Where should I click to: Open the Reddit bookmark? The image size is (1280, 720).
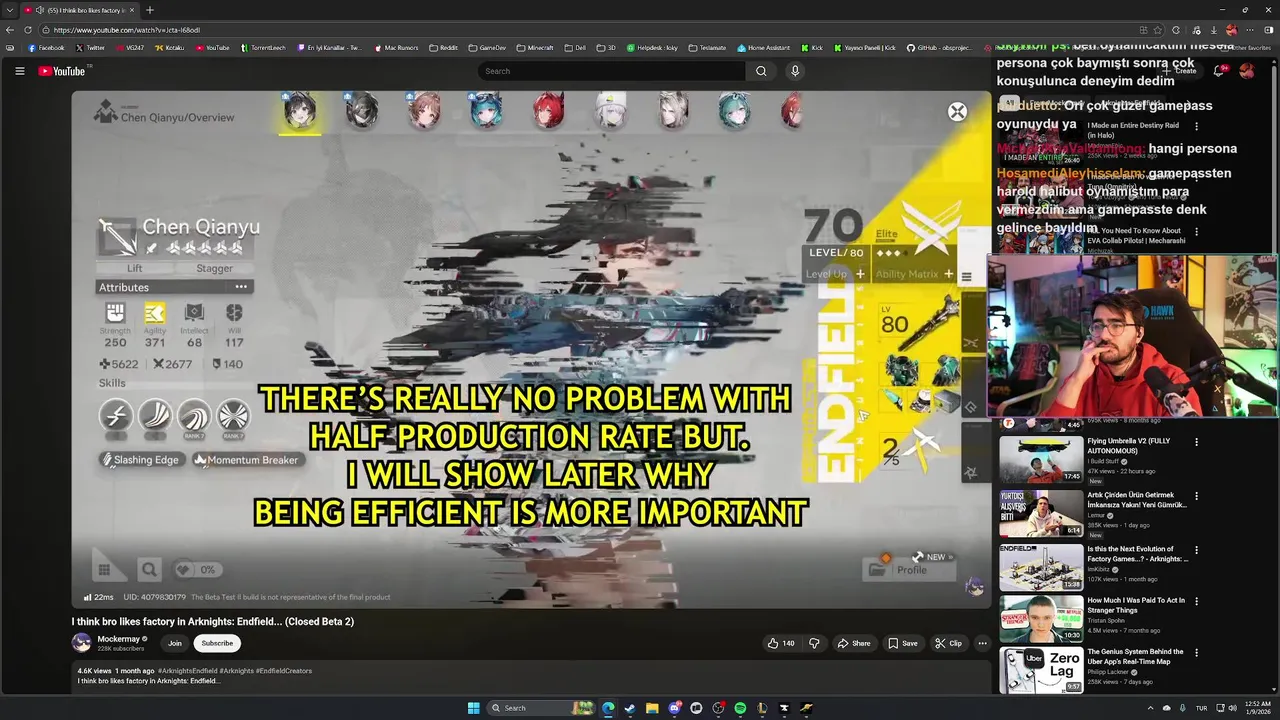point(443,47)
